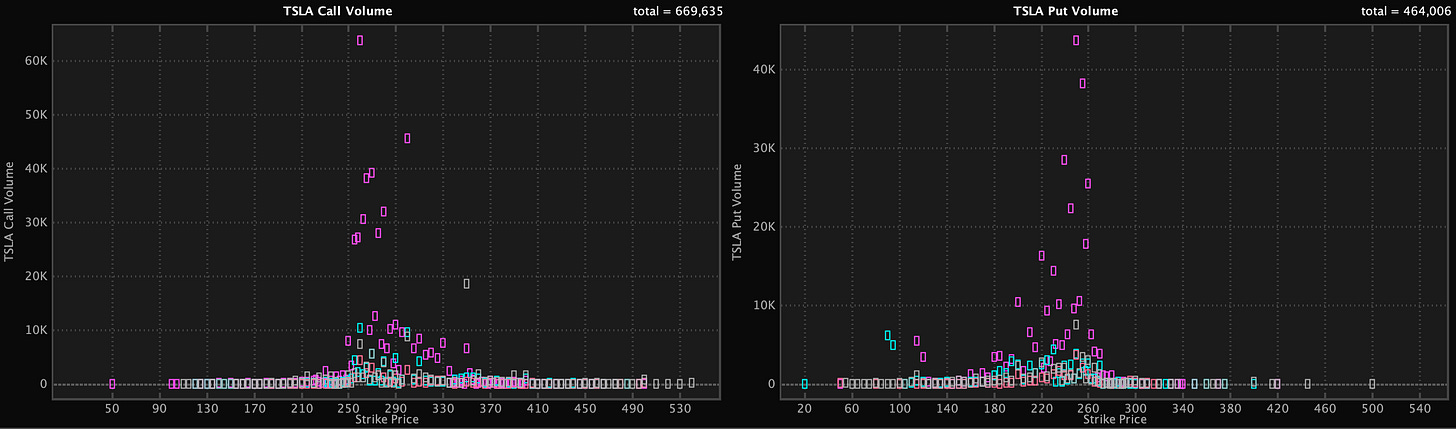This screenshot has height=429, width=1456.
Task: Select the magenta call point near 45K
Action: click(407, 138)
